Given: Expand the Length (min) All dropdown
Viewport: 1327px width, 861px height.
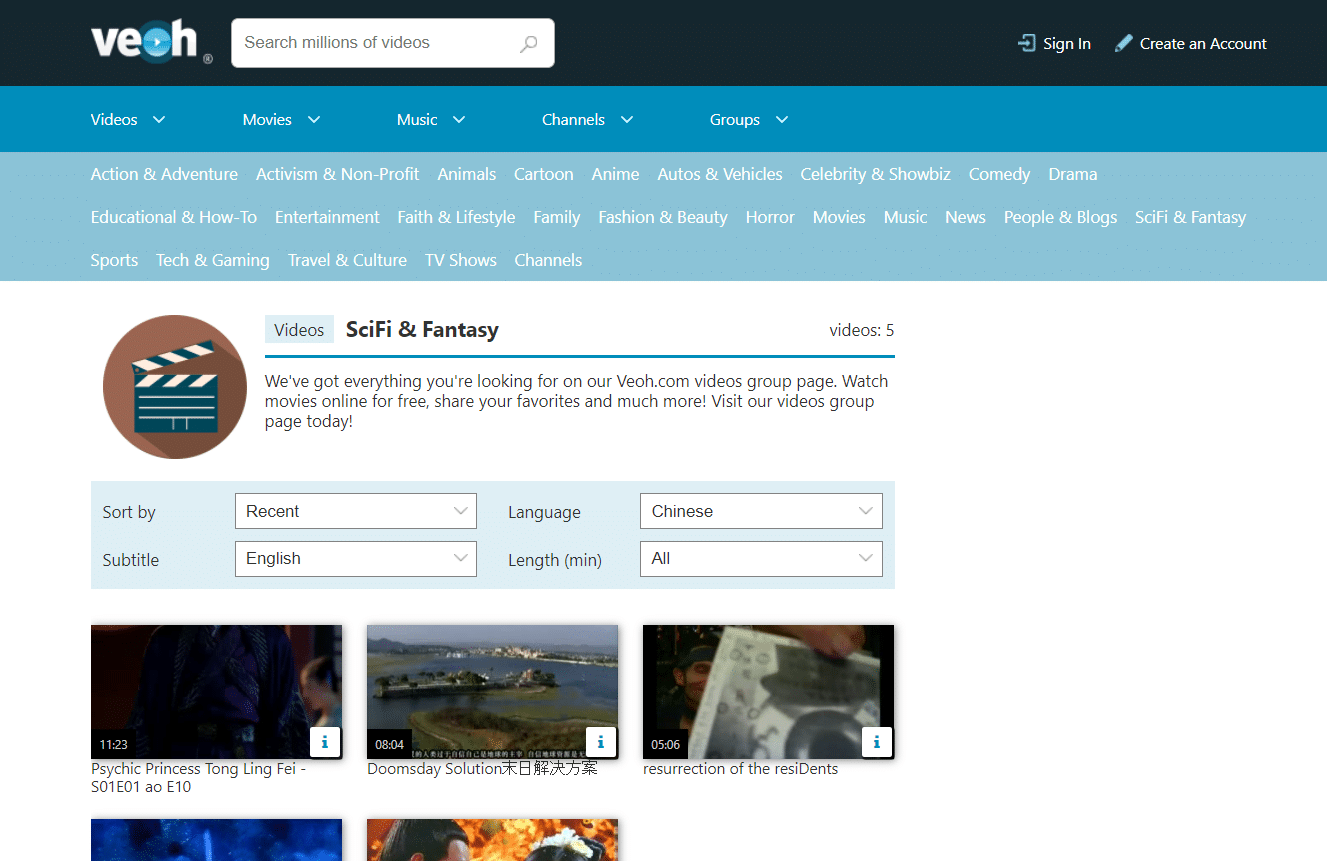Looking at the screenshot, I should (x=760, y=558).
